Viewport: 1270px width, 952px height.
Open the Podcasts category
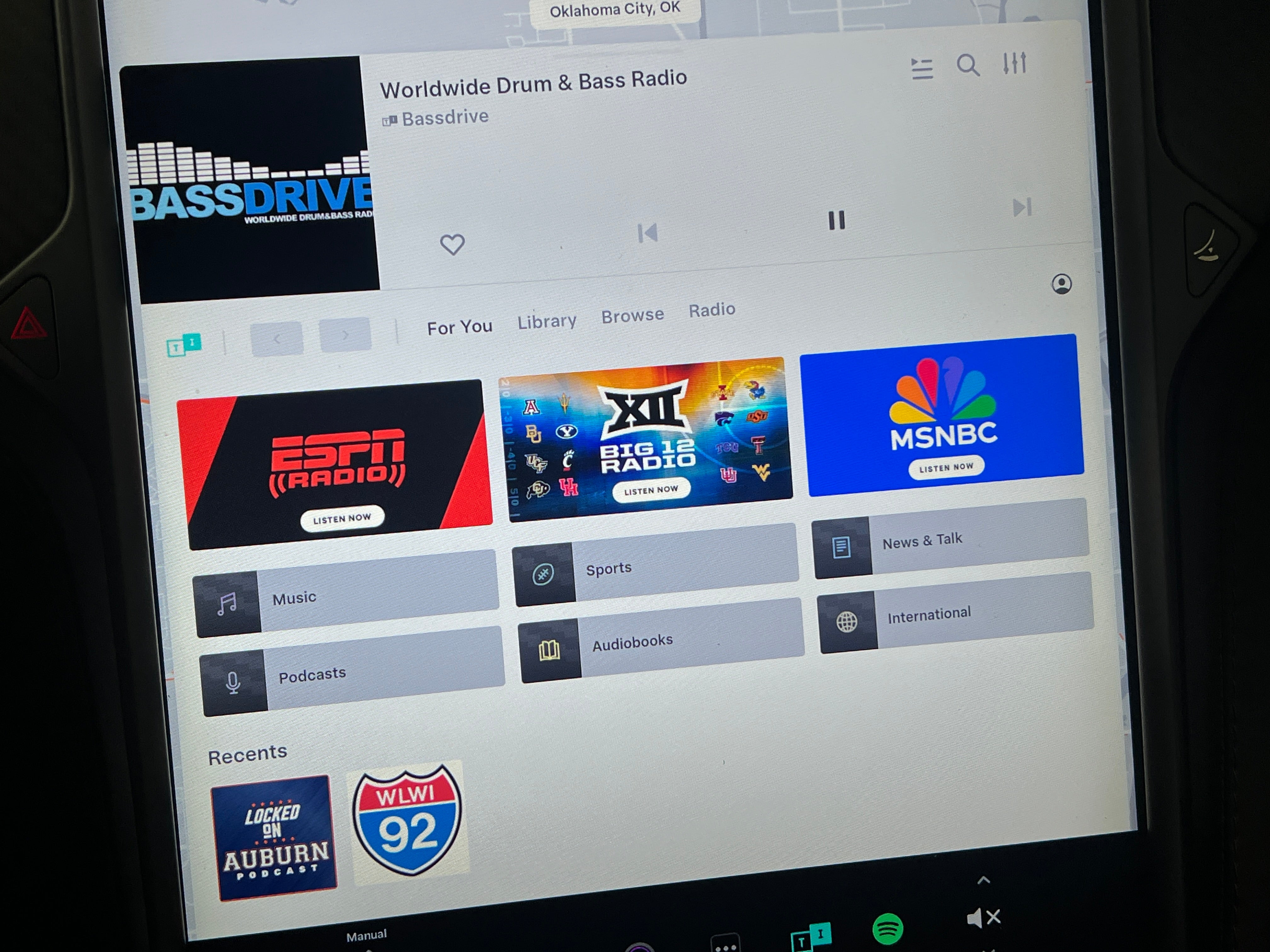pos(353,671)
